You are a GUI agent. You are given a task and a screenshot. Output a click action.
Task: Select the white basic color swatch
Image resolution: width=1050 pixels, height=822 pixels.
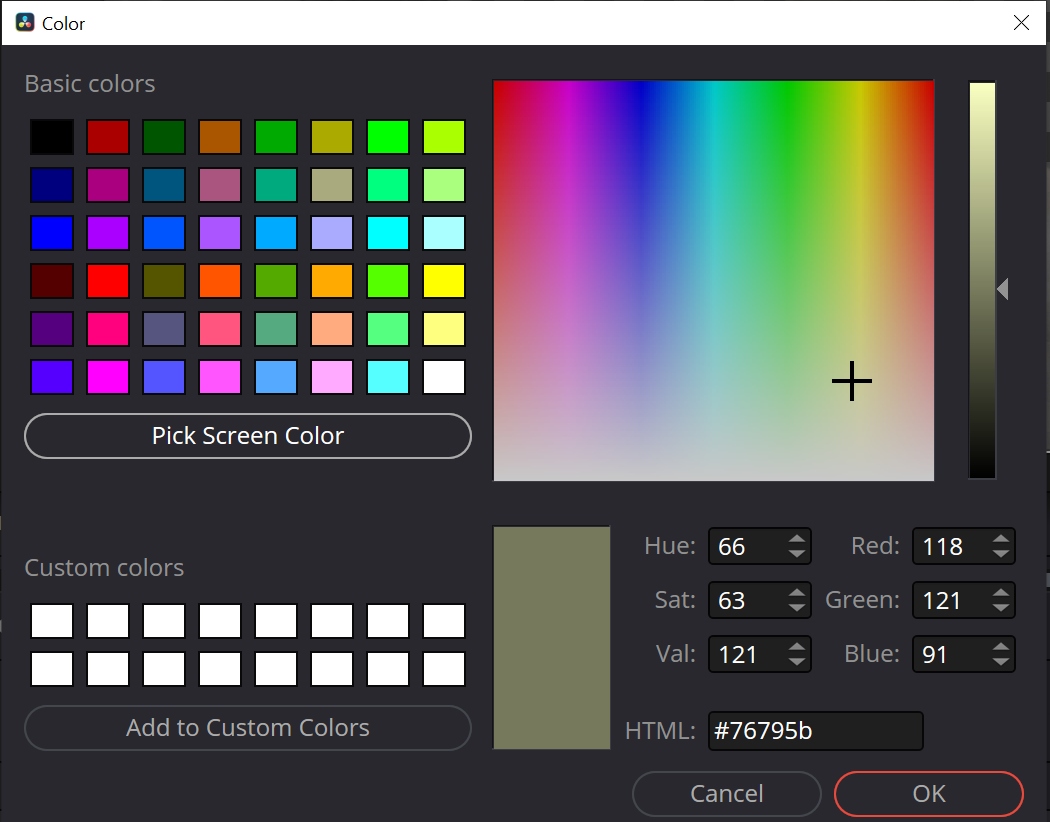pyautogui.click(x=443, y=377)
